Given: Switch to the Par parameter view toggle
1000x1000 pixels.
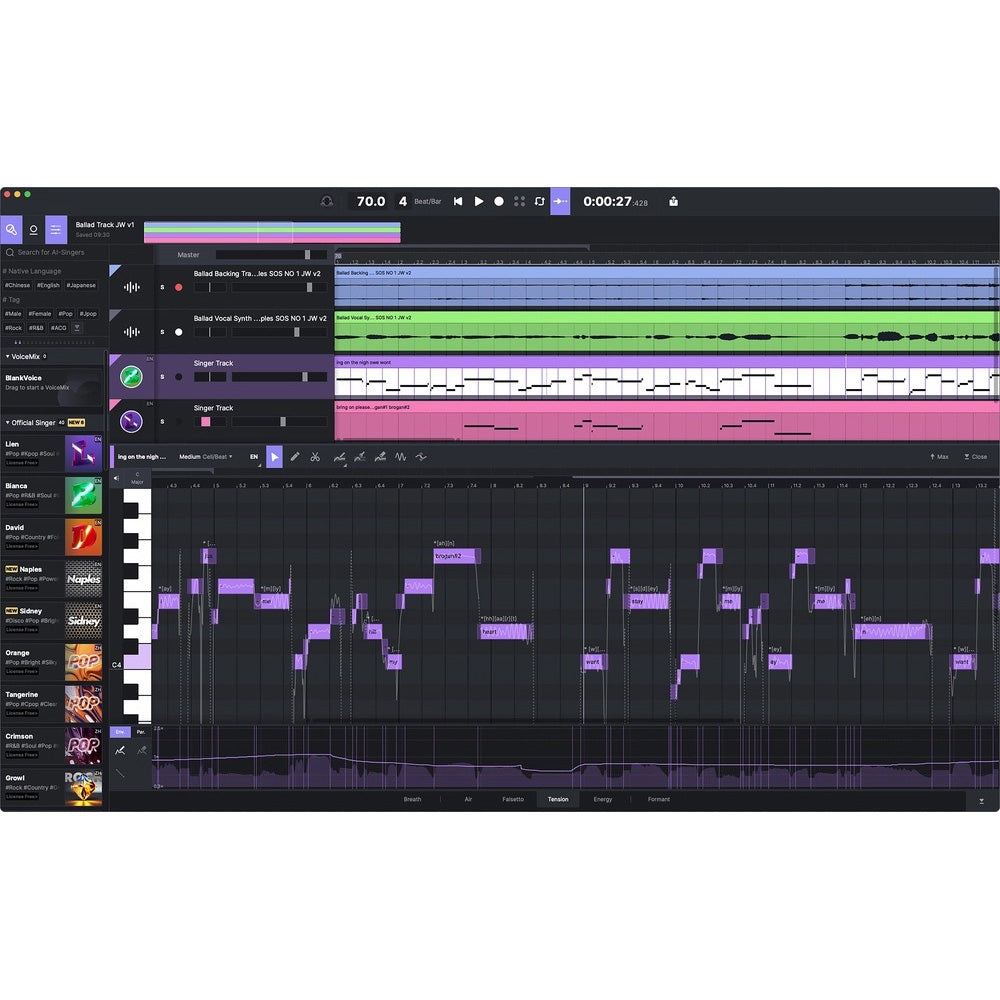Looking at the screenshot, I should click(x=141, y=732).
